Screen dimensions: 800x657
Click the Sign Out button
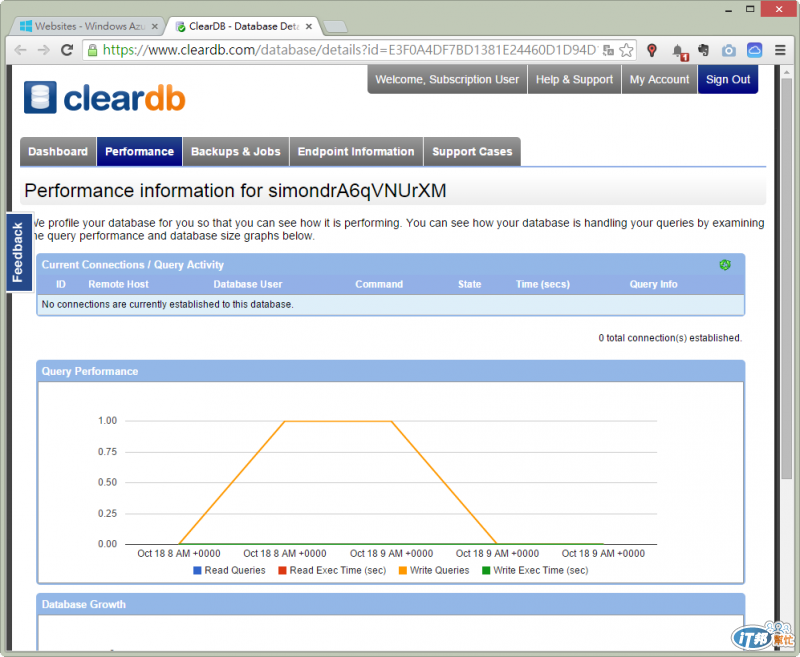[x=728, y=80]
